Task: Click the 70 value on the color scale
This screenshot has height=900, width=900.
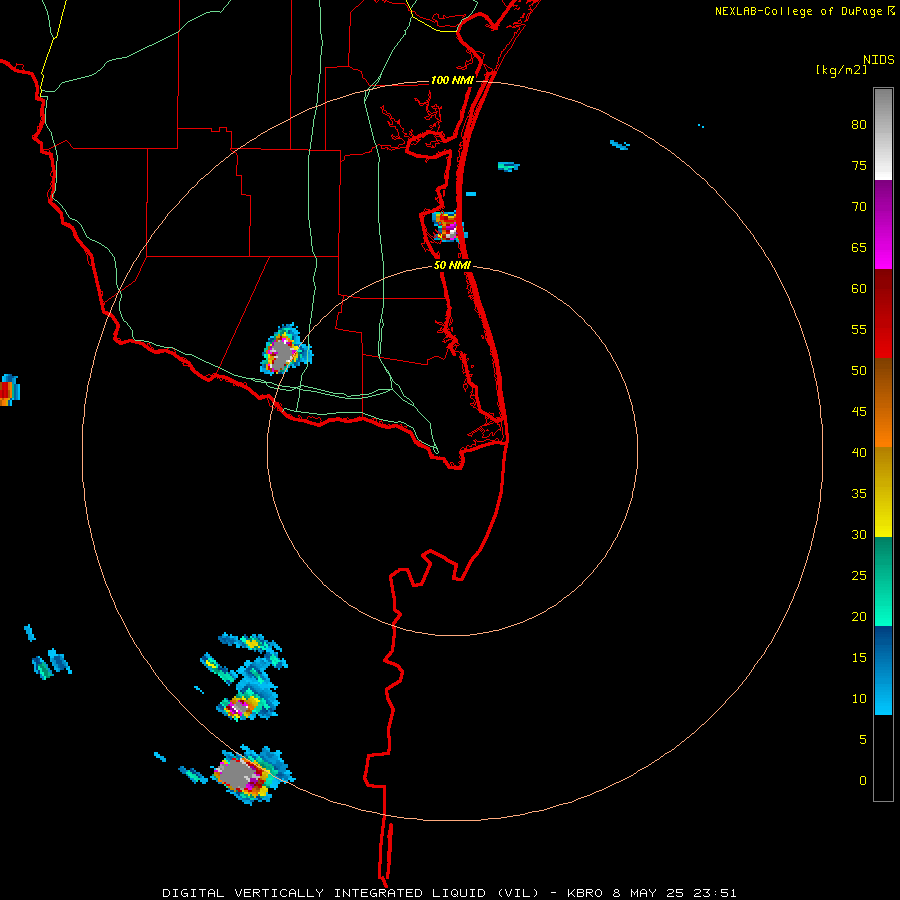Action: click(x=859, y=207)
